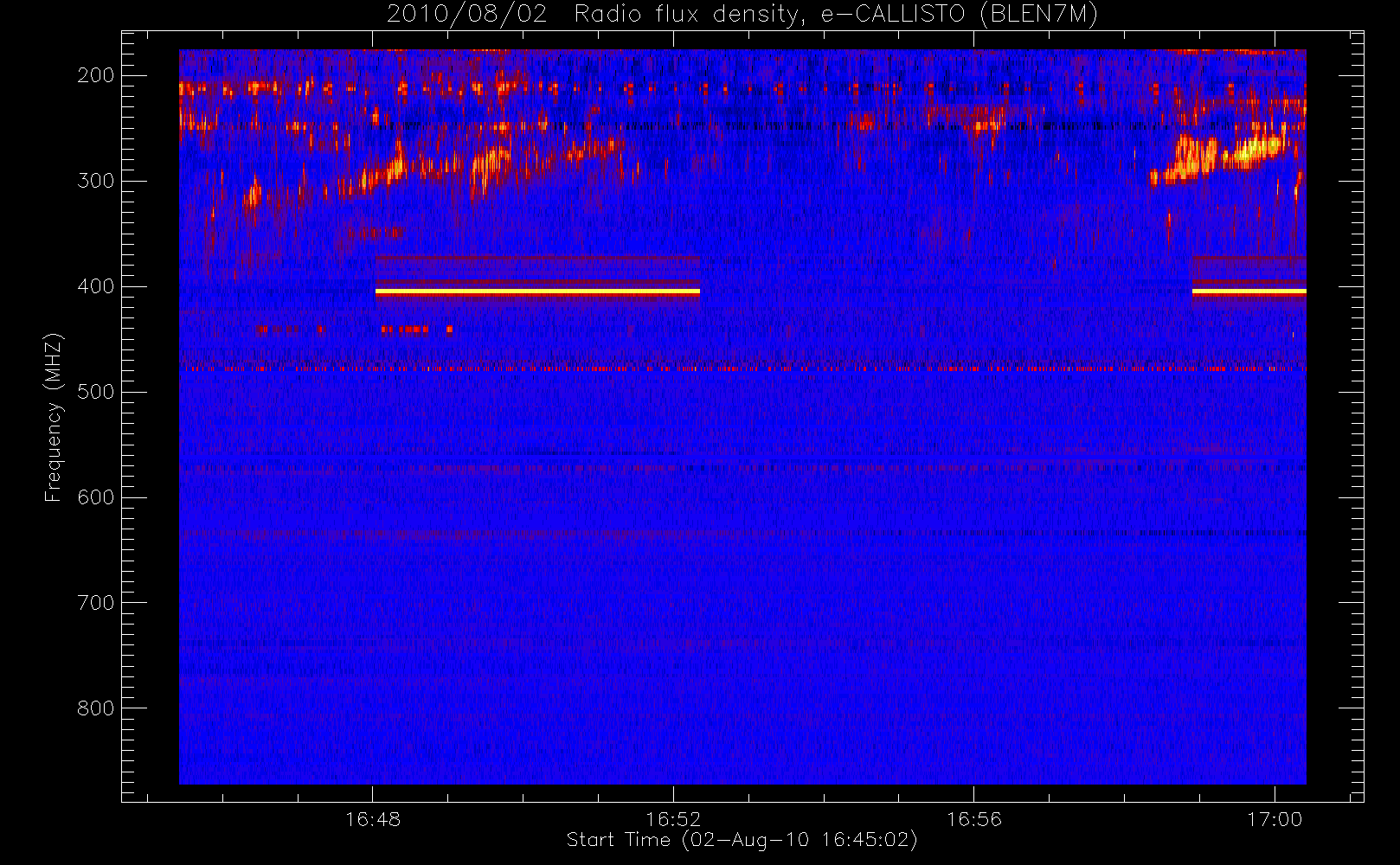Click the 'Start Time (02-Aug-10 16:45:02)' x-axis label

tap(742, 840)
